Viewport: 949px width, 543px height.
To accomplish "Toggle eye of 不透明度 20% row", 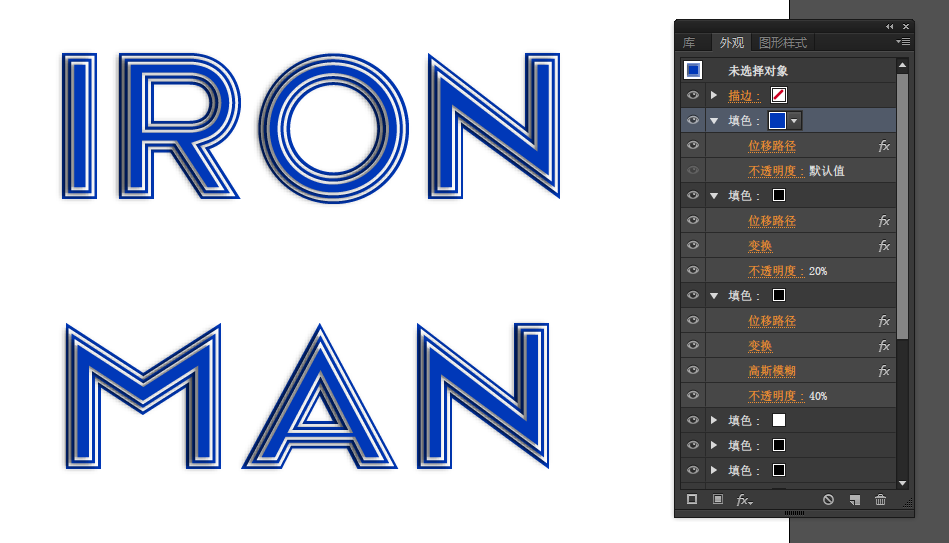I will 693,270.
